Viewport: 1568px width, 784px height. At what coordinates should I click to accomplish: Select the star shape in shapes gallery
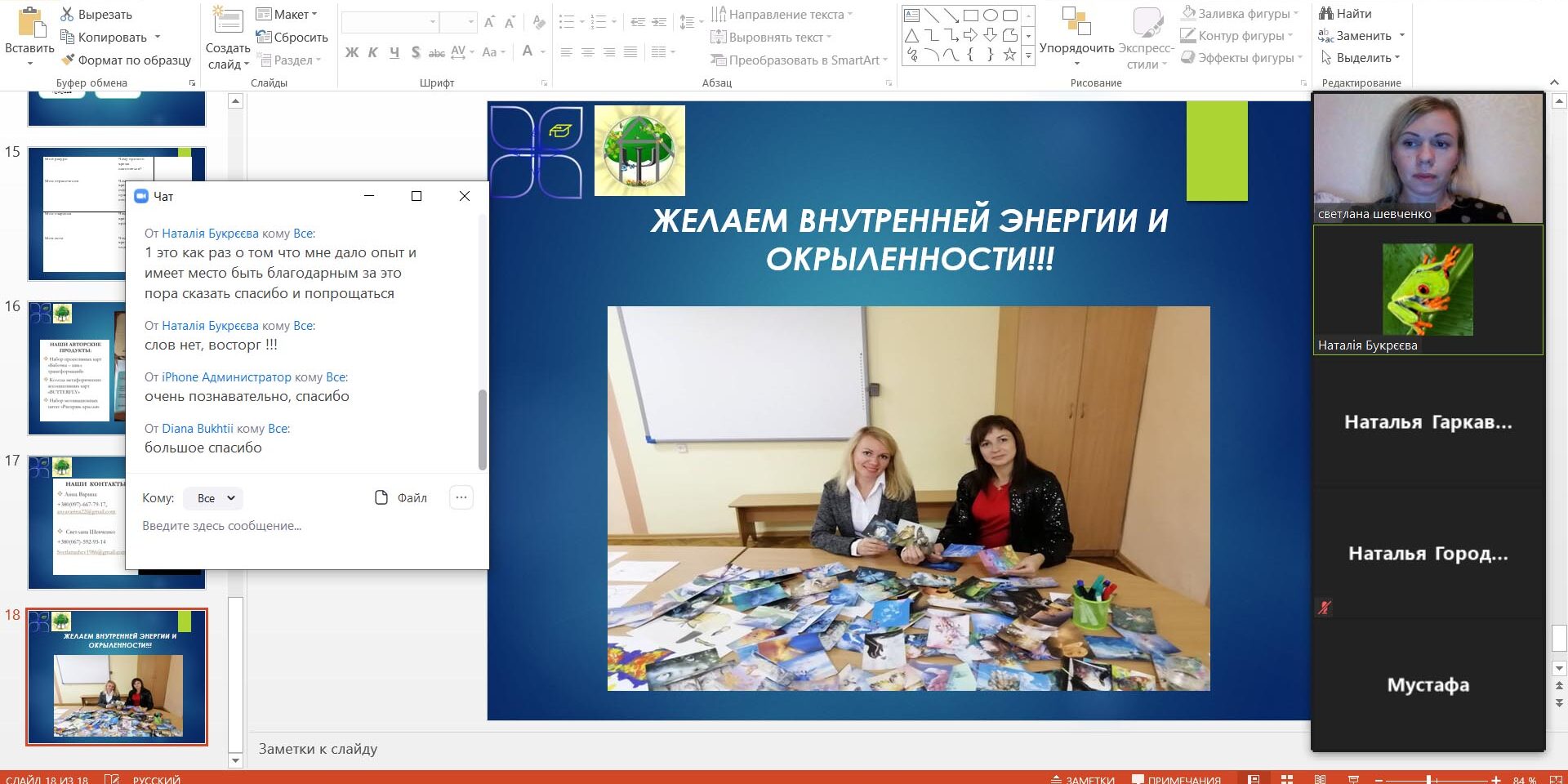pyautogui.click(x=1009, y=55)
